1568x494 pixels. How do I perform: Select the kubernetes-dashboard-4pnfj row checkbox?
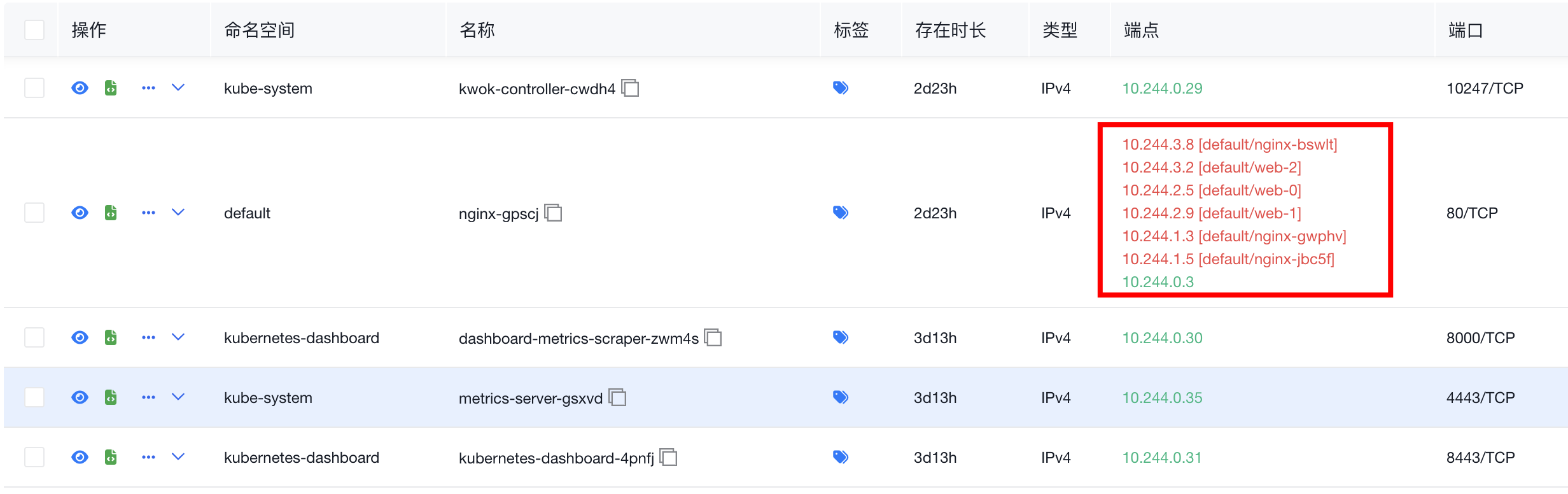(x=34, y=457)
